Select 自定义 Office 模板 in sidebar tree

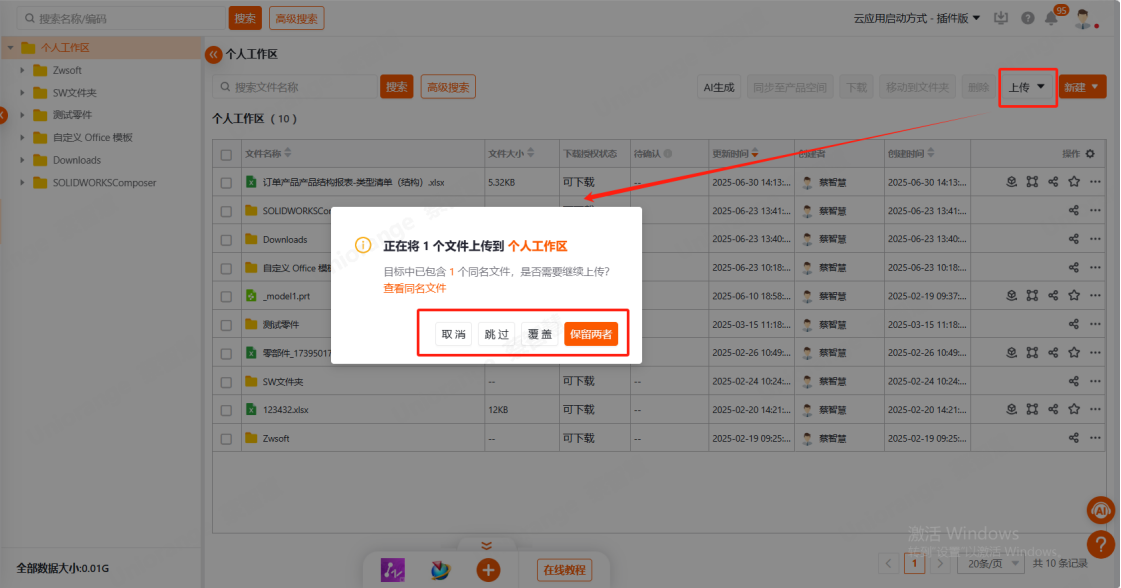[92, 137]
